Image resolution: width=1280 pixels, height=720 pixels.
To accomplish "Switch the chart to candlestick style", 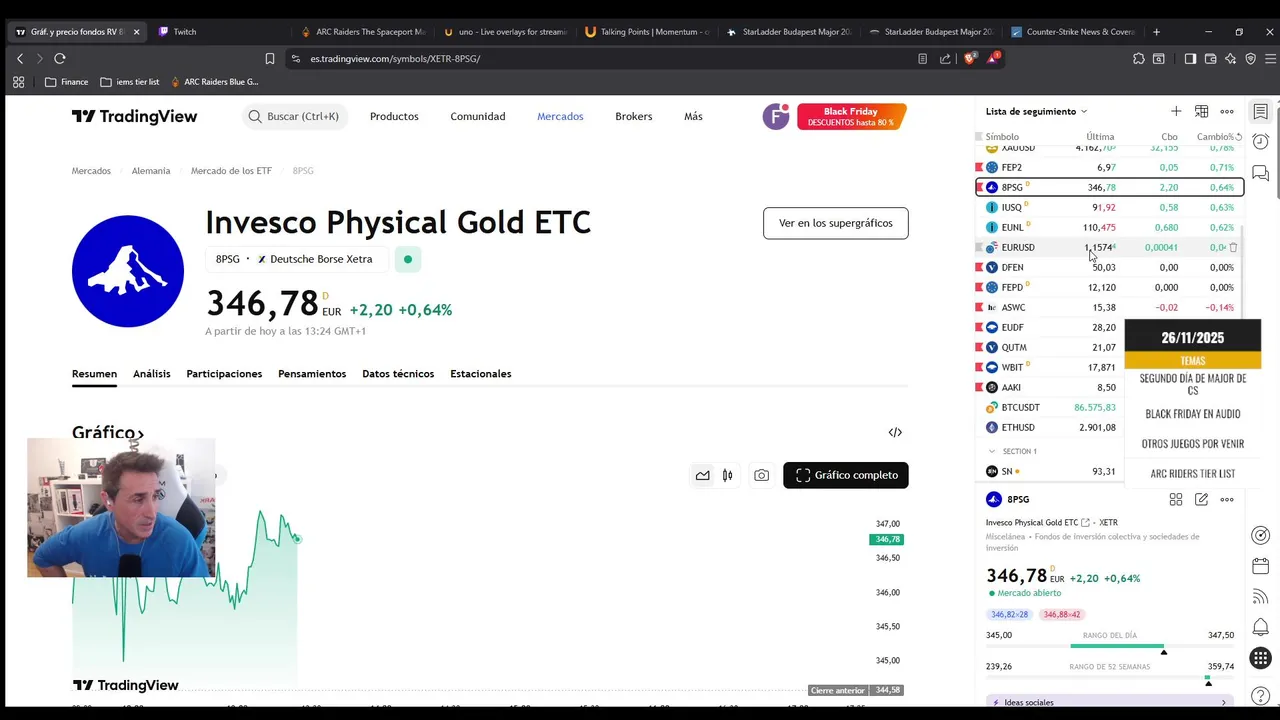I will tap(728, 475).
